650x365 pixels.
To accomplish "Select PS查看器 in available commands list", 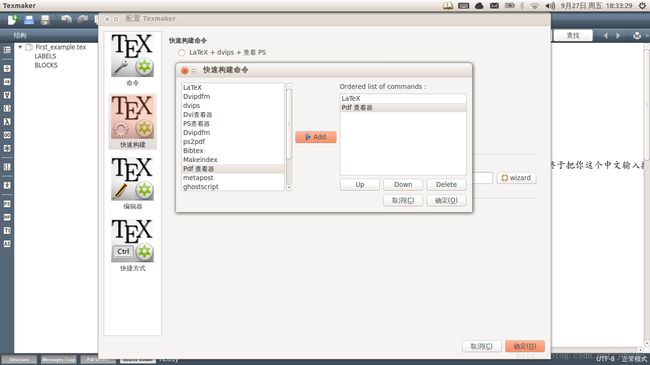I will click(x=233, y=124).
